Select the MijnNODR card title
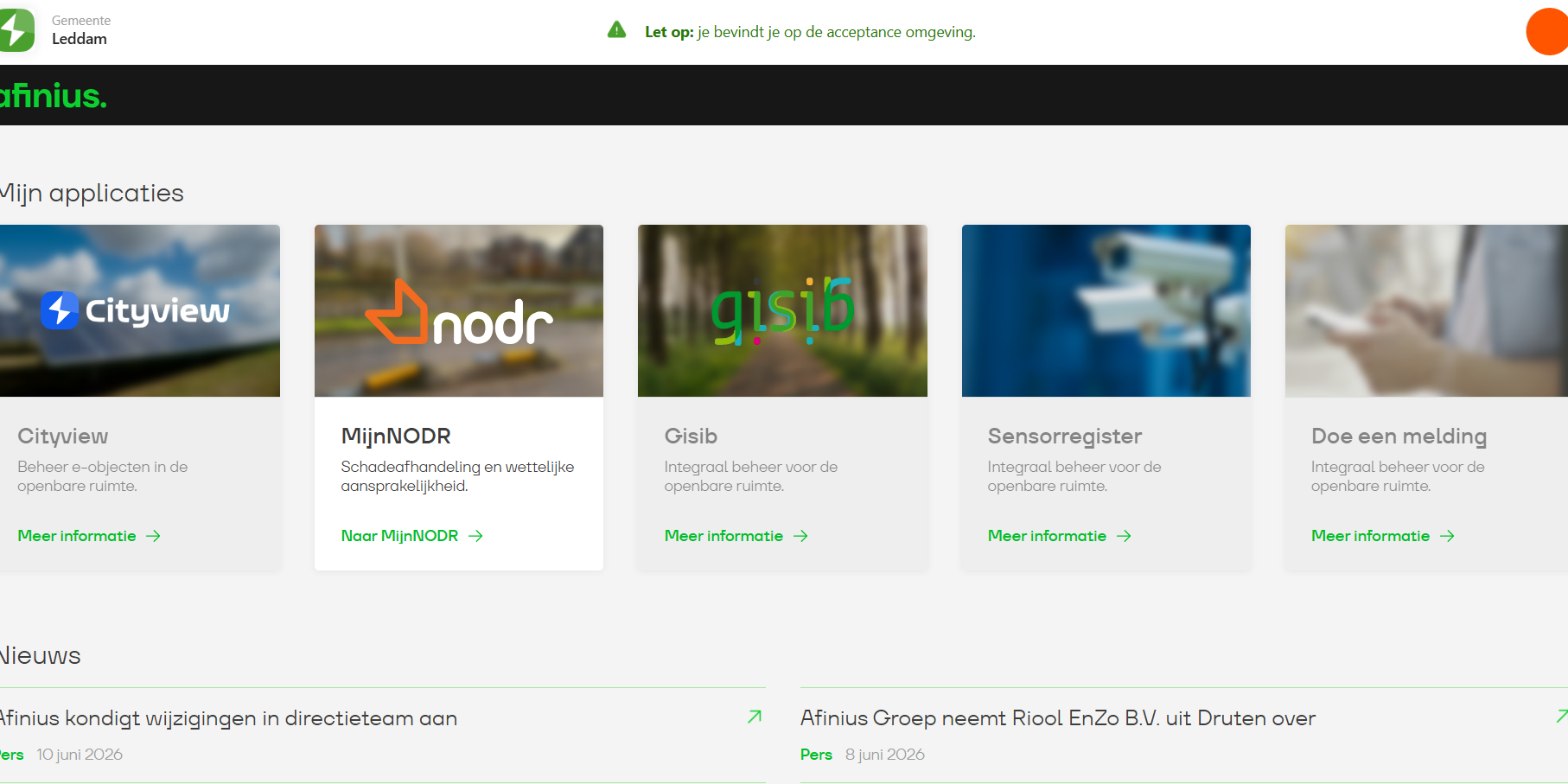Image resolution: width=1568 pixels, height=784 pixels. (396, 437)
